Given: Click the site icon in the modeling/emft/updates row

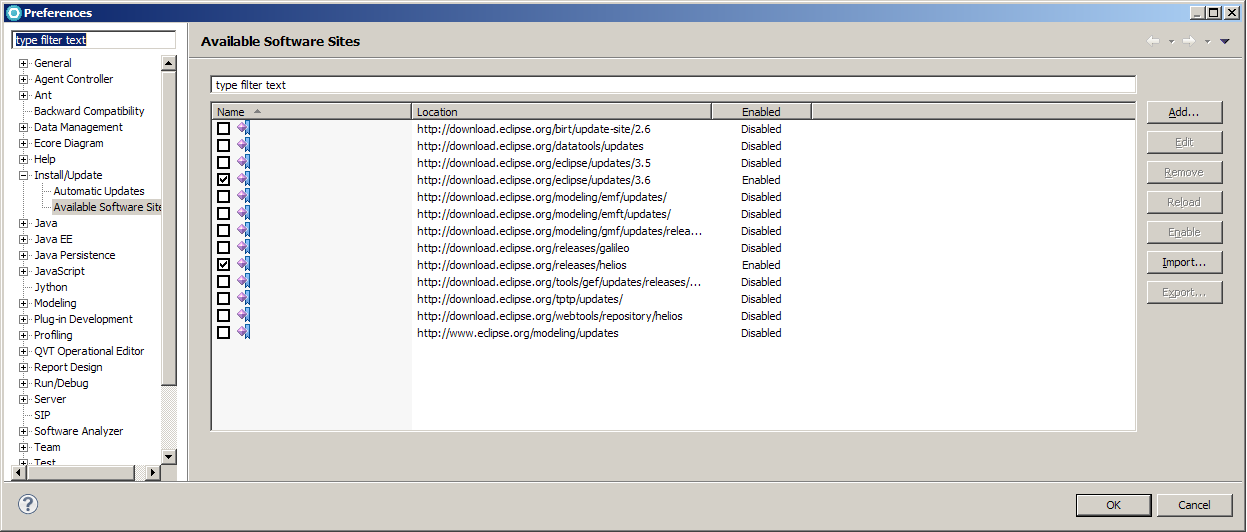Looking at the screenshot, I should [x=243, y=213].
